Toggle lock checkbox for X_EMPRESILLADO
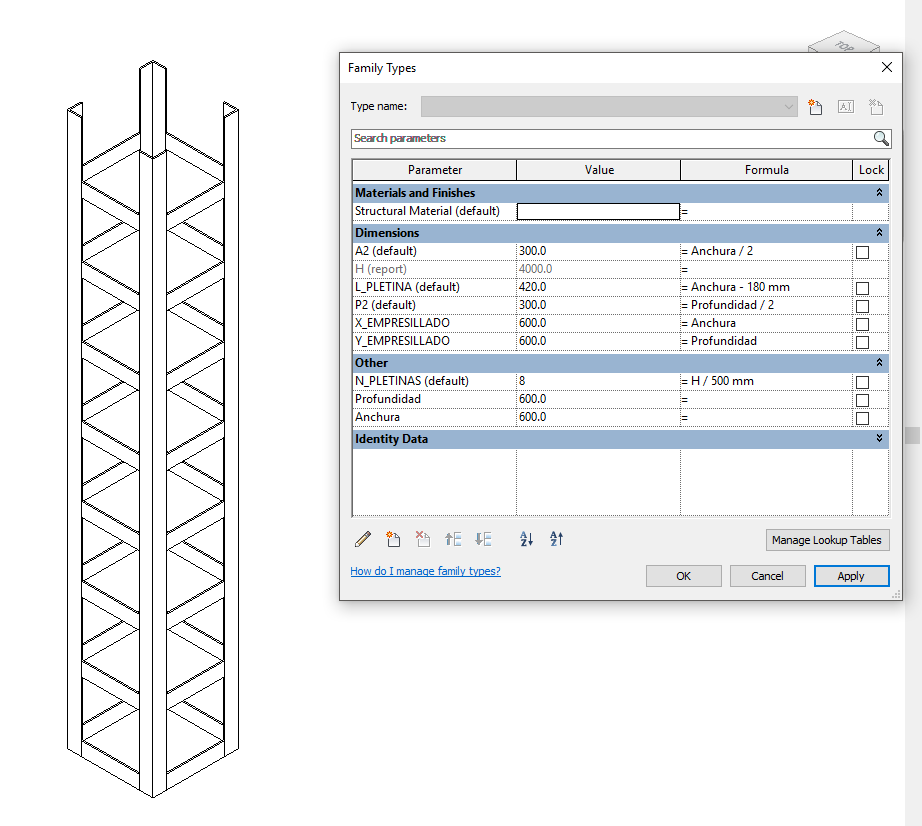Screen dimensions: 922x826 pos(862,325)
